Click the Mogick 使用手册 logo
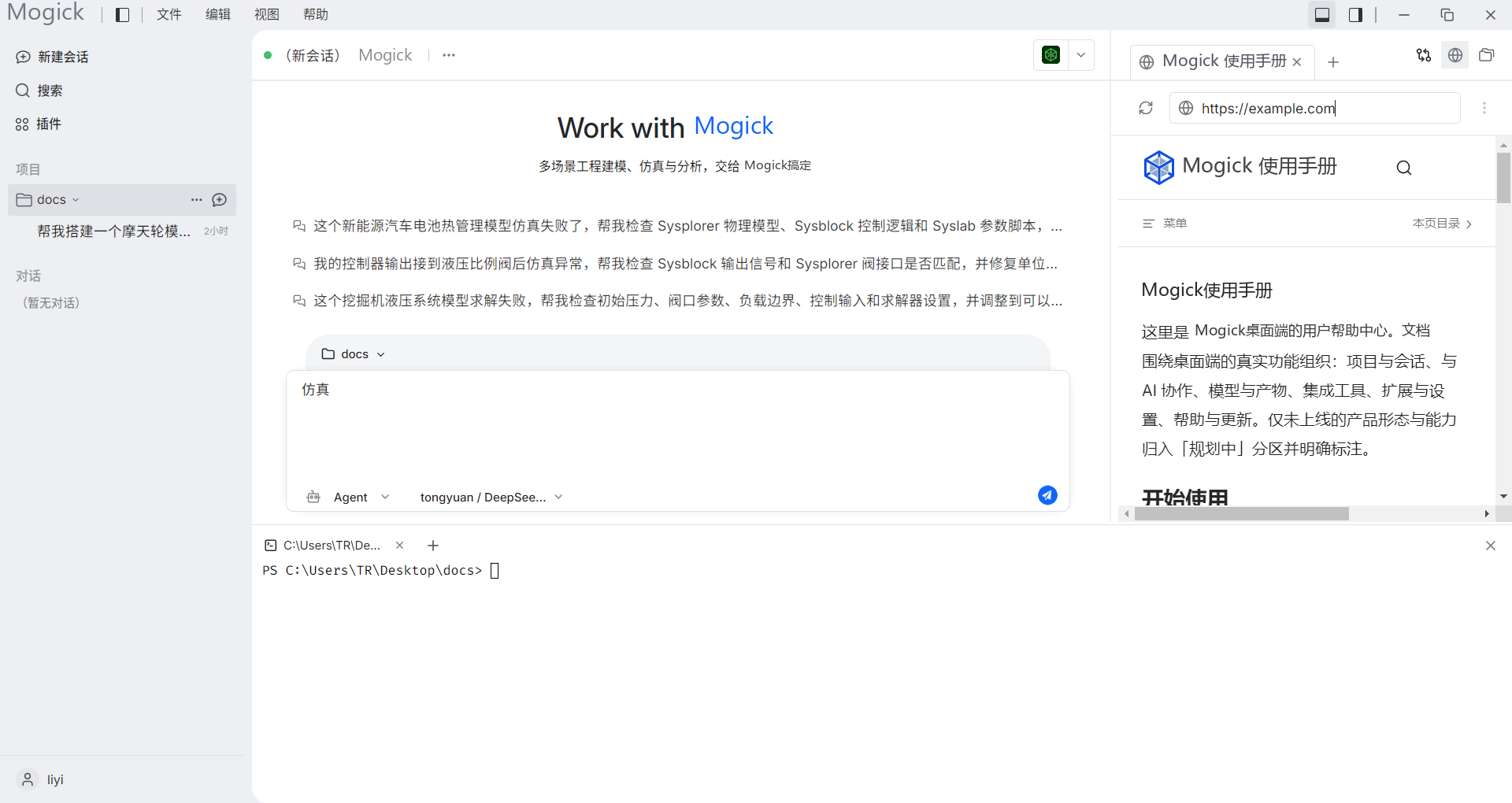Image resolution: width=1512 pixels, height=803 pixels. (1240, 167)
